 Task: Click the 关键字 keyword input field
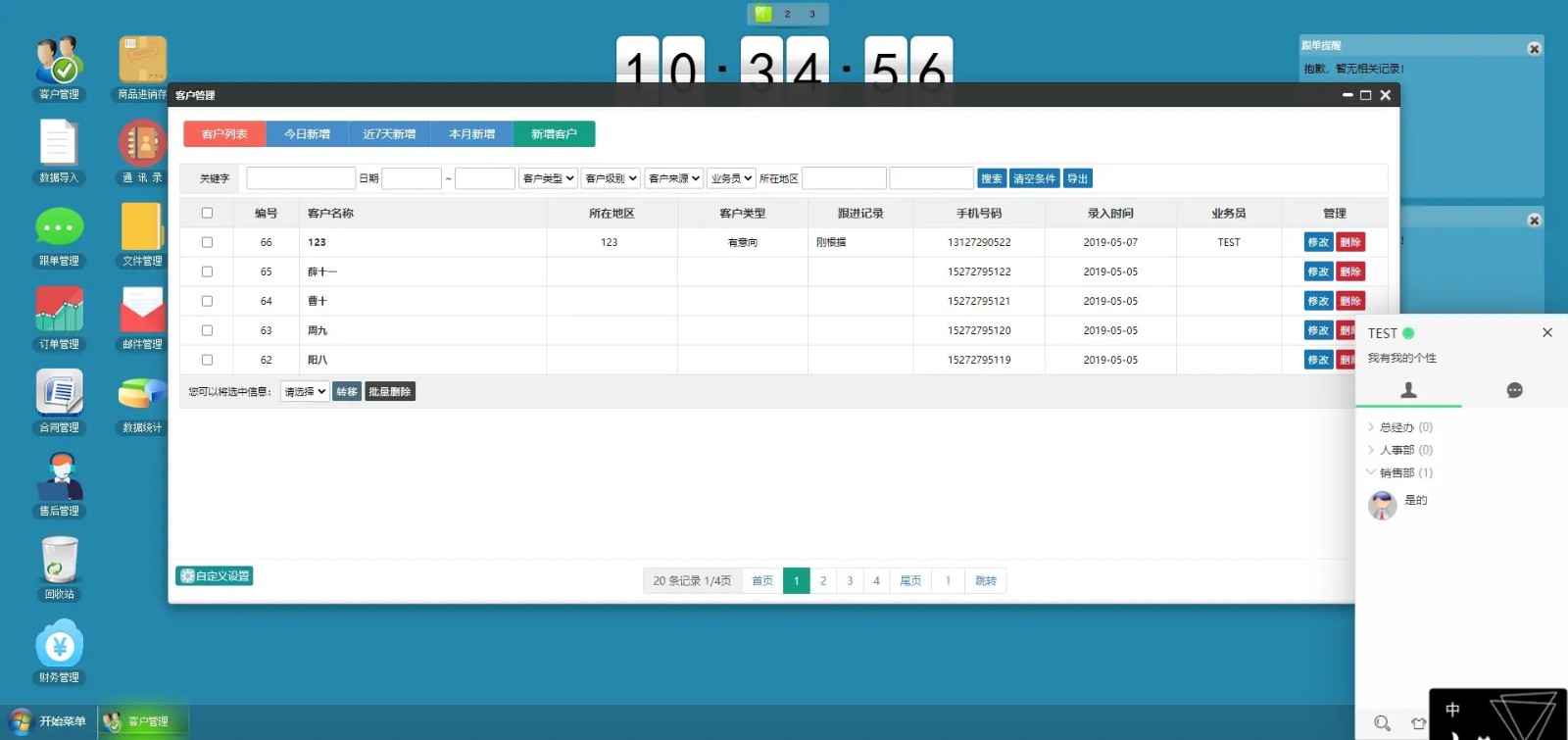pos(301,178)
